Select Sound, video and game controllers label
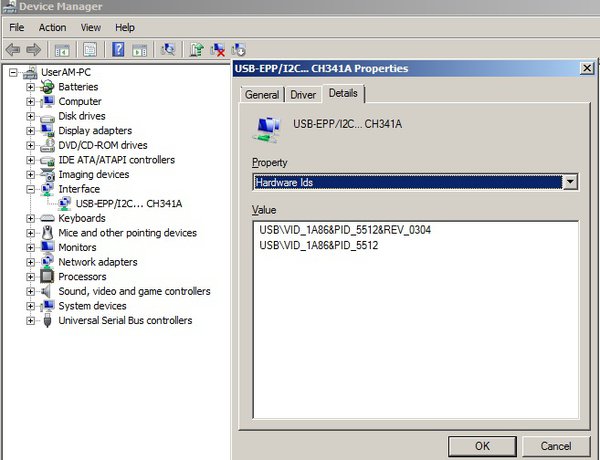 pyautogui.click(x=134, y=291)
